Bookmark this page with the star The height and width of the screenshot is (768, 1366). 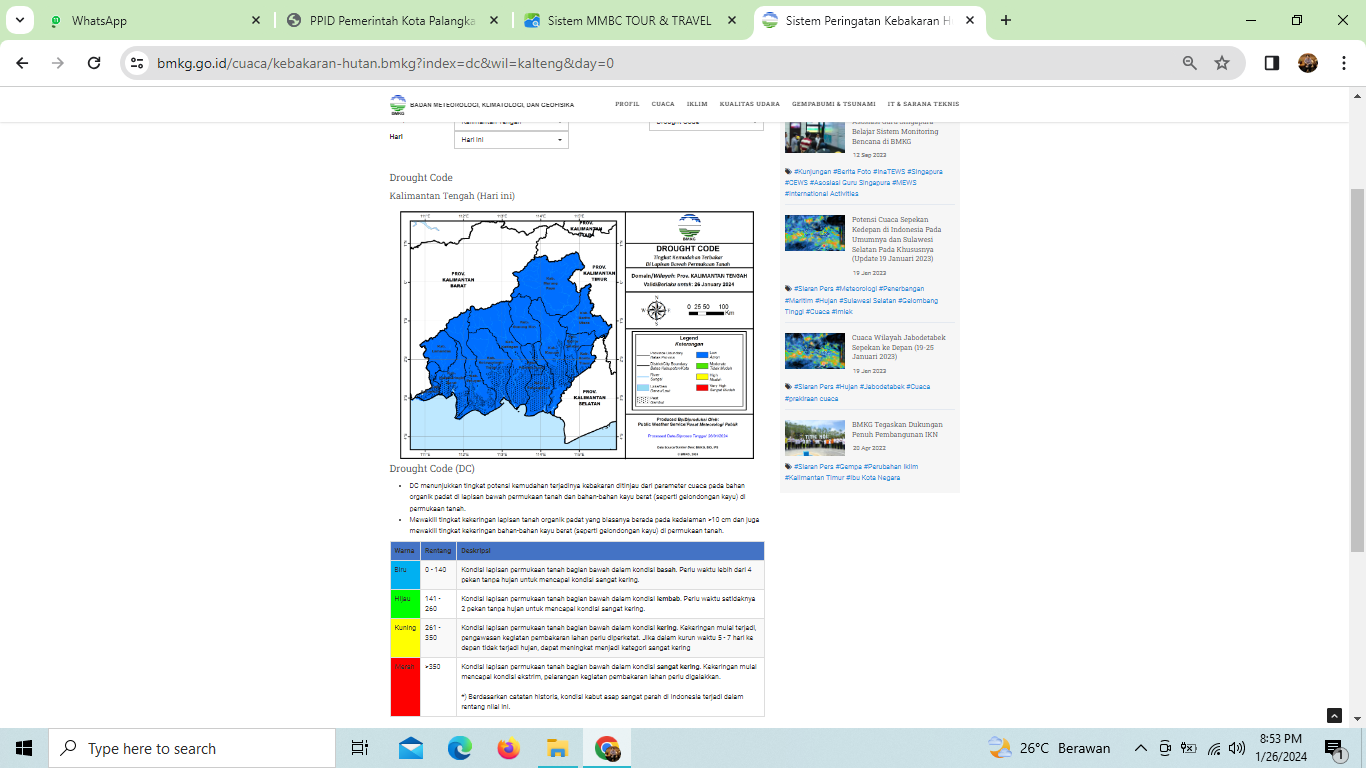point(1221,63)
